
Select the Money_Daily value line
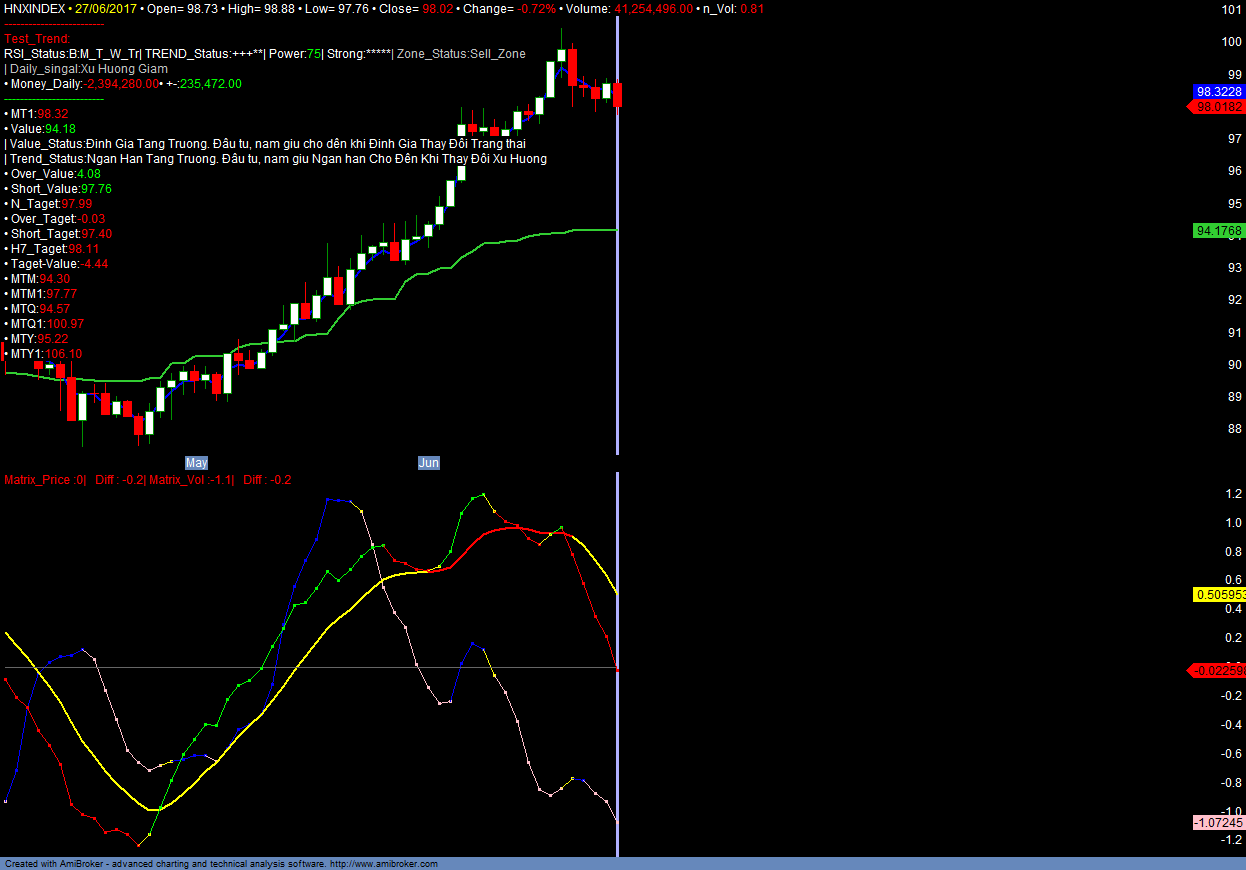(x=123, y=84)
